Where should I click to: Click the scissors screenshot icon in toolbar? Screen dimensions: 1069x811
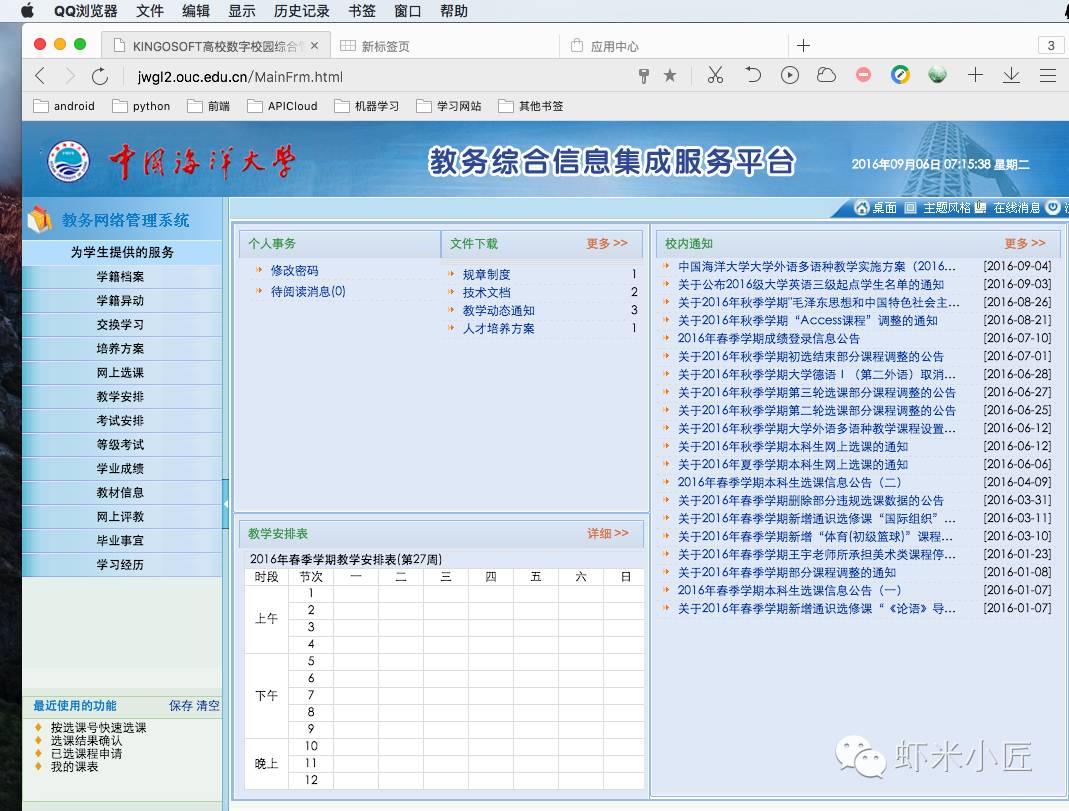(715, 76)
